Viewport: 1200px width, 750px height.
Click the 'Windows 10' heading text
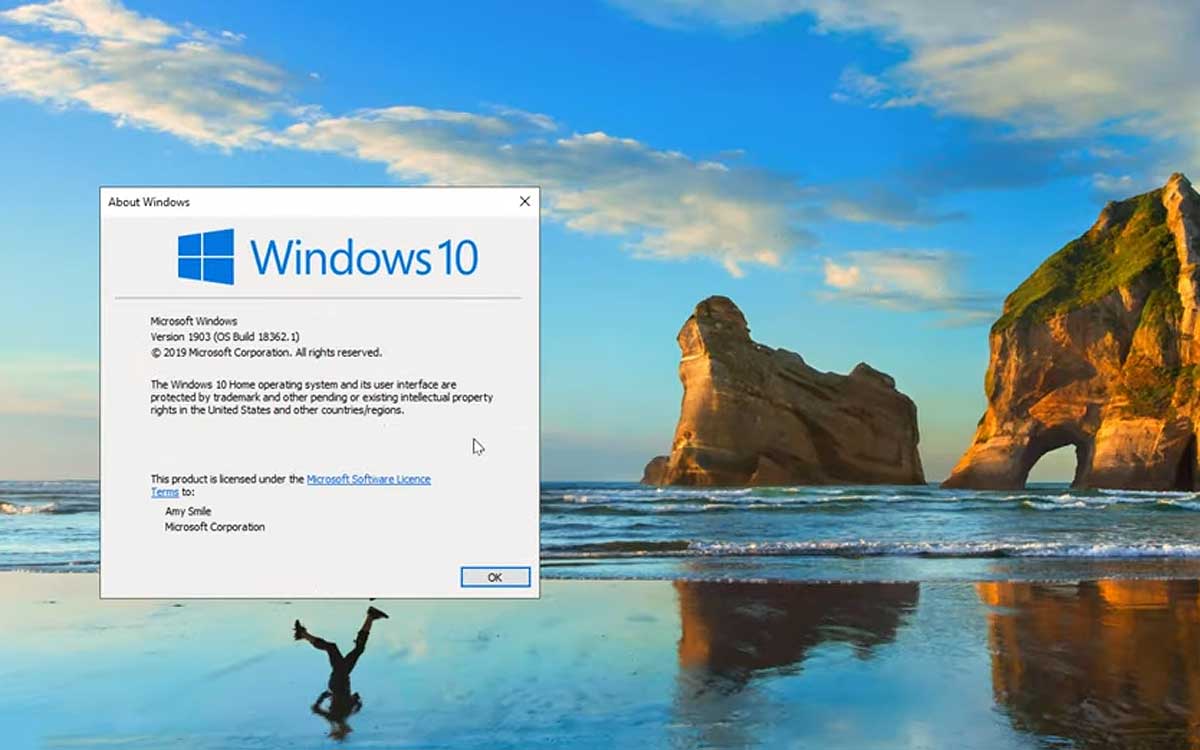(x=364, y=257)
